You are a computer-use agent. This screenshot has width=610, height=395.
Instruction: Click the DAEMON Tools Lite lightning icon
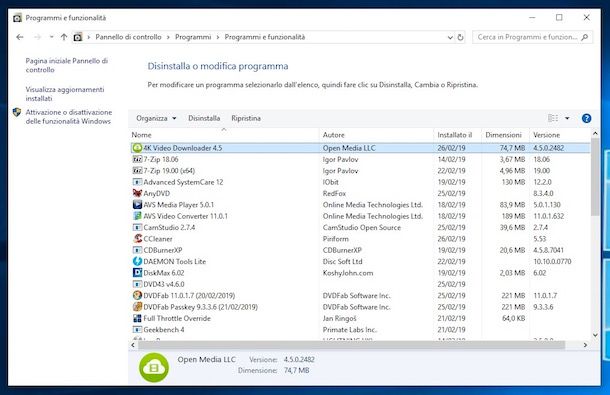click(x=137, y=261)
